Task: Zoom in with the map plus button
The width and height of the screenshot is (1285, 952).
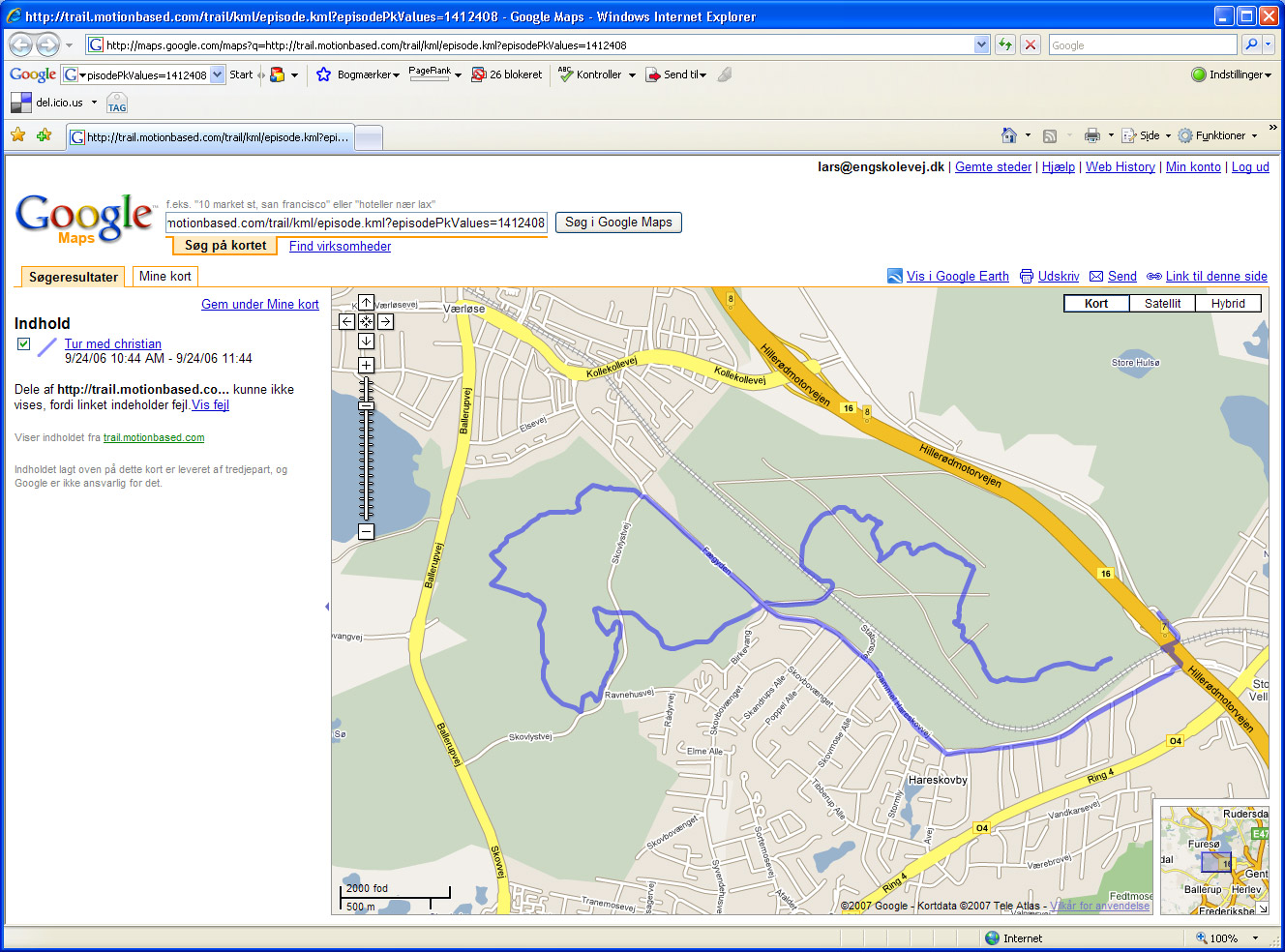Action: 366,365
